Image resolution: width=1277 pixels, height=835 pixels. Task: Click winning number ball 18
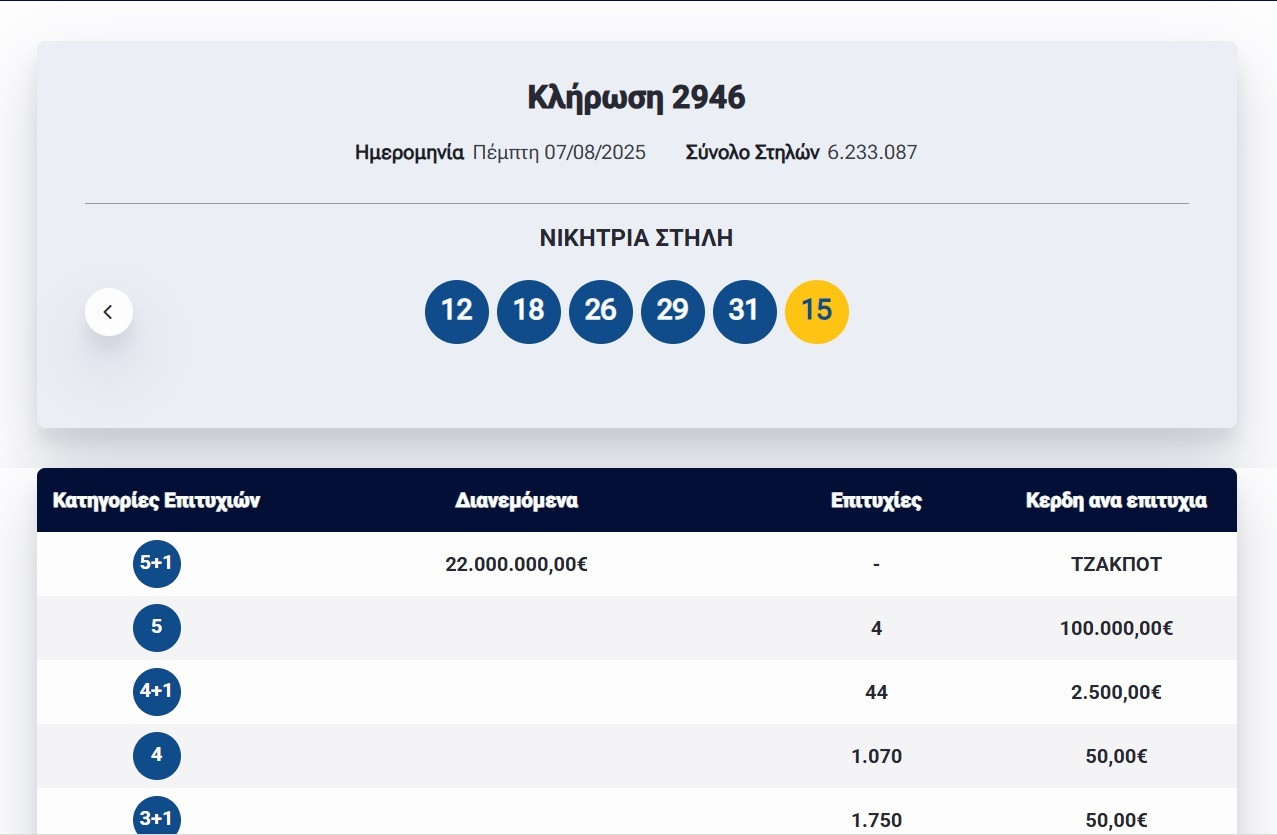pos(529,312)
